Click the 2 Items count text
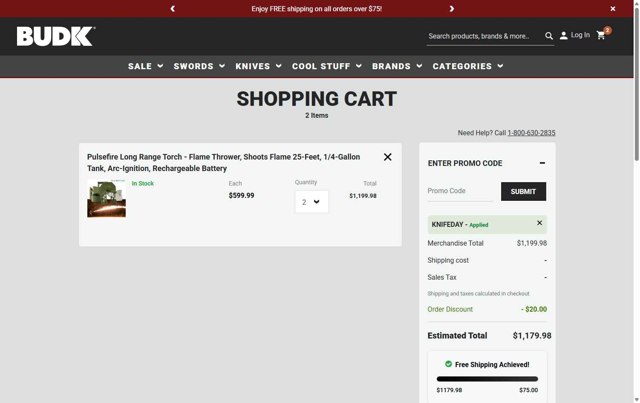This screenshot has width=640, height=403. [317, 116]
